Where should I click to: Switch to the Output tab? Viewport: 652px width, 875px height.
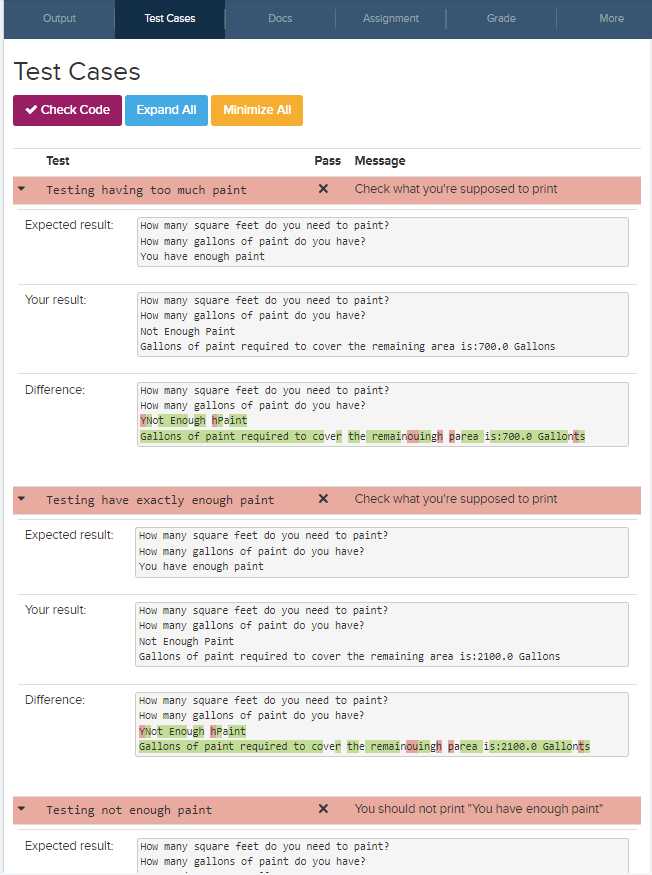coord(58,18)
